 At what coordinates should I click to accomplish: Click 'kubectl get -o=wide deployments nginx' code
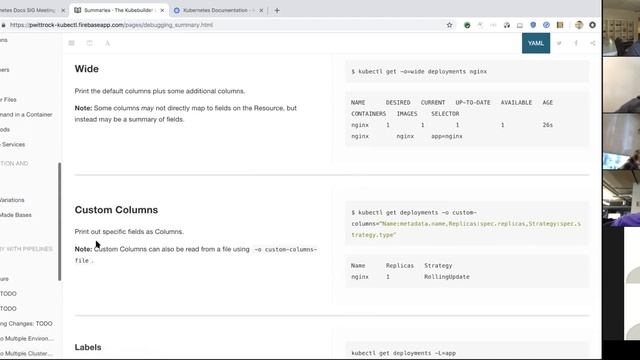(419, 71)
